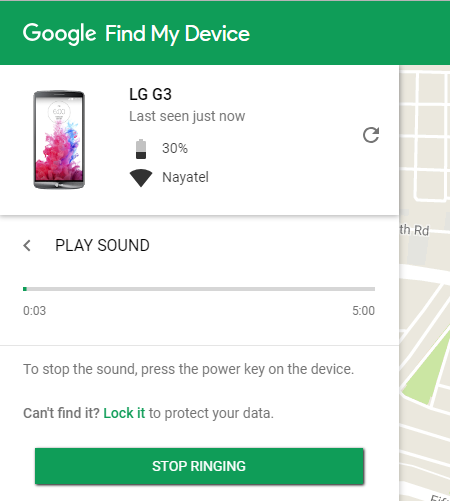450x501 pixels.
Task: Click the Last seen just now status
Action: click(187, 116)
